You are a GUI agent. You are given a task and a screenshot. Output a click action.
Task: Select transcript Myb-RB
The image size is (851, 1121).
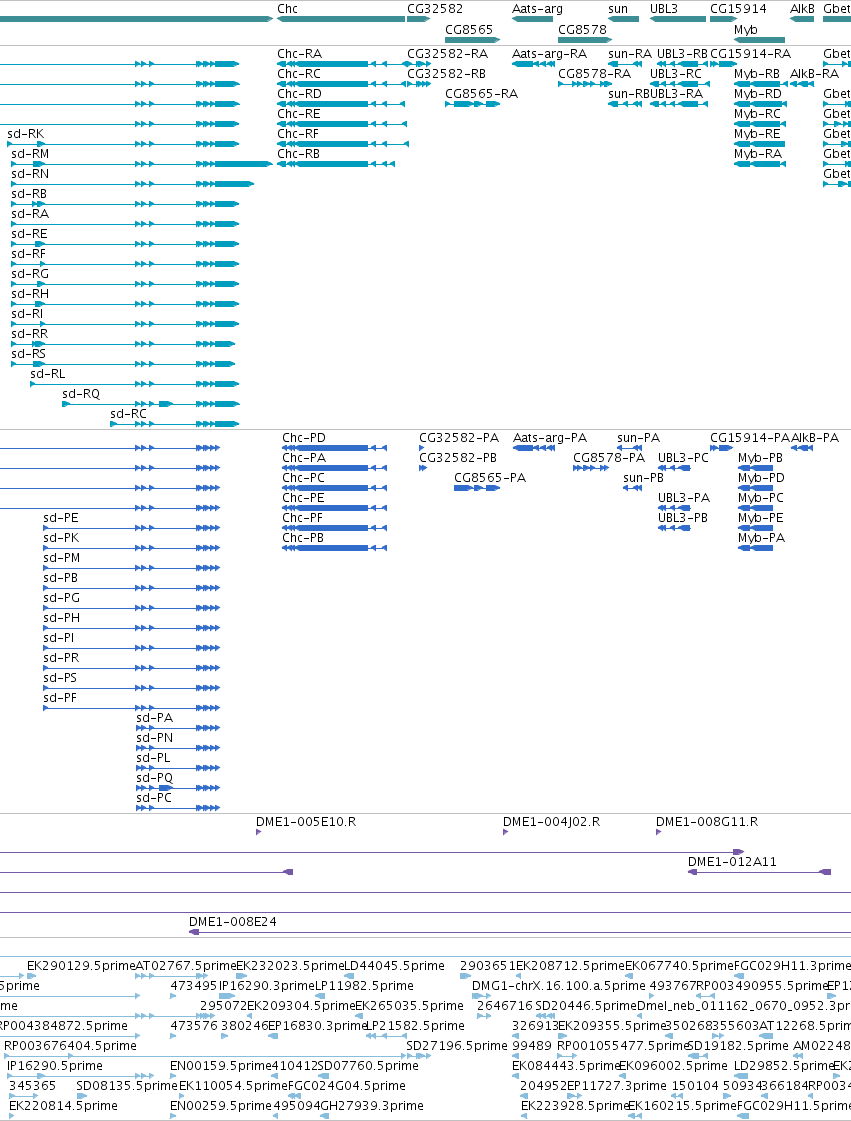click(x=757, y=74)
